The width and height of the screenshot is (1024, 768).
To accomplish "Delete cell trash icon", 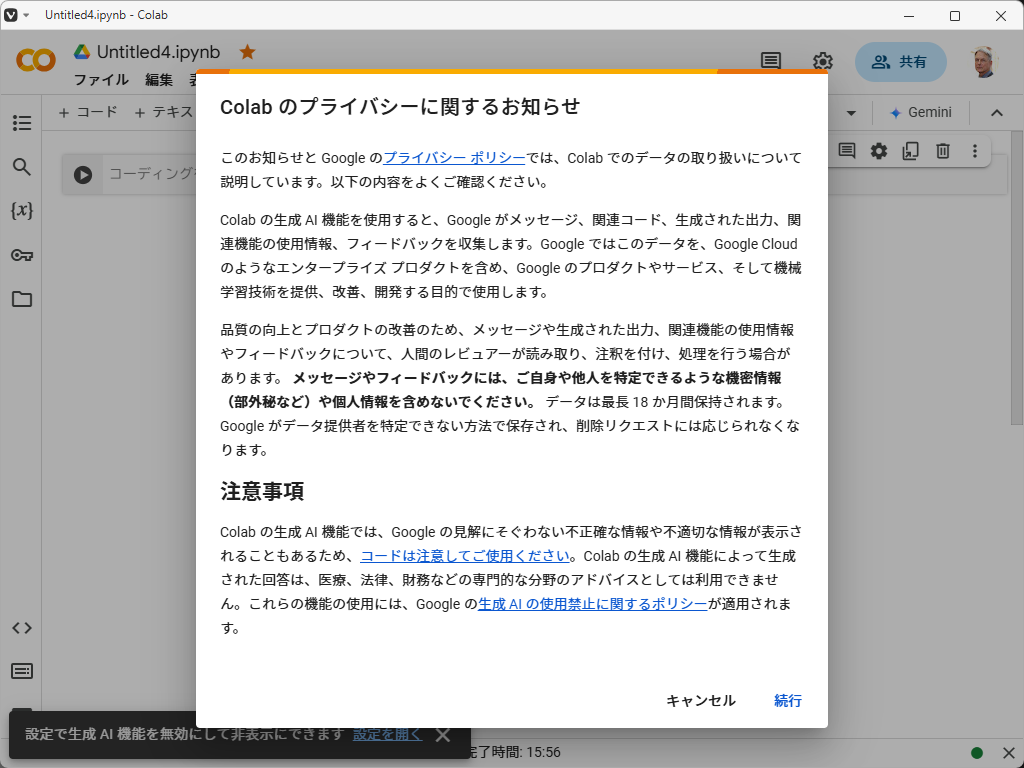I will (942, 151).
